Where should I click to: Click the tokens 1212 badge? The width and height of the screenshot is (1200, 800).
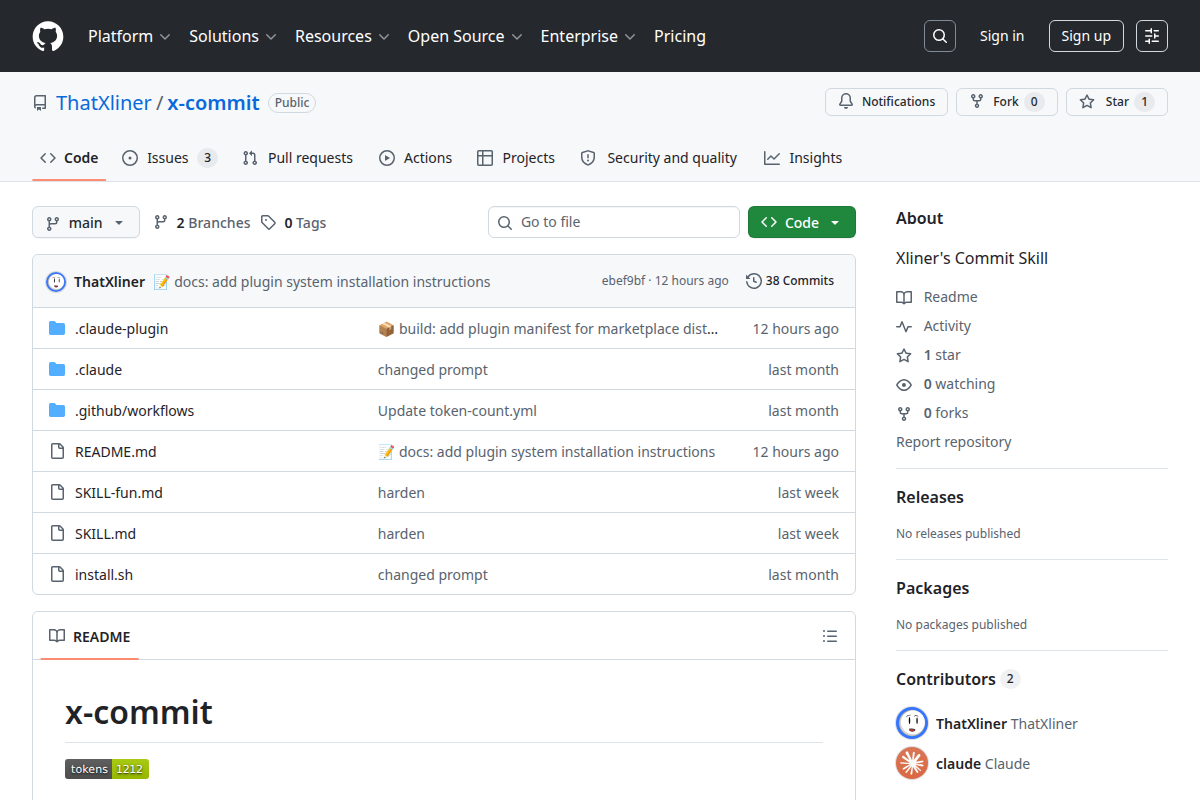pos(107,769)
